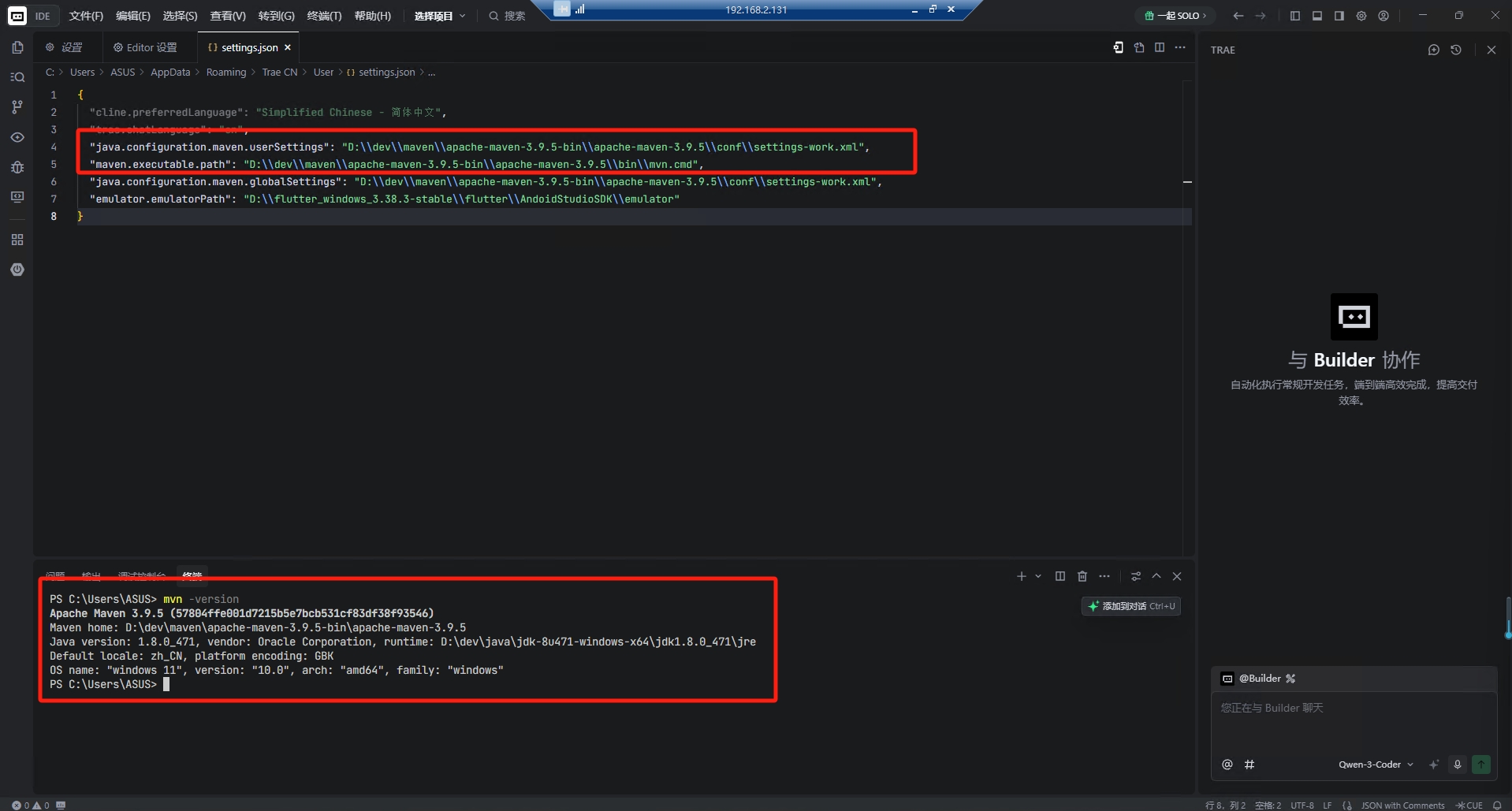Open the Search view in activity bar
The image size is (1512, 811).
click(17, 77)
